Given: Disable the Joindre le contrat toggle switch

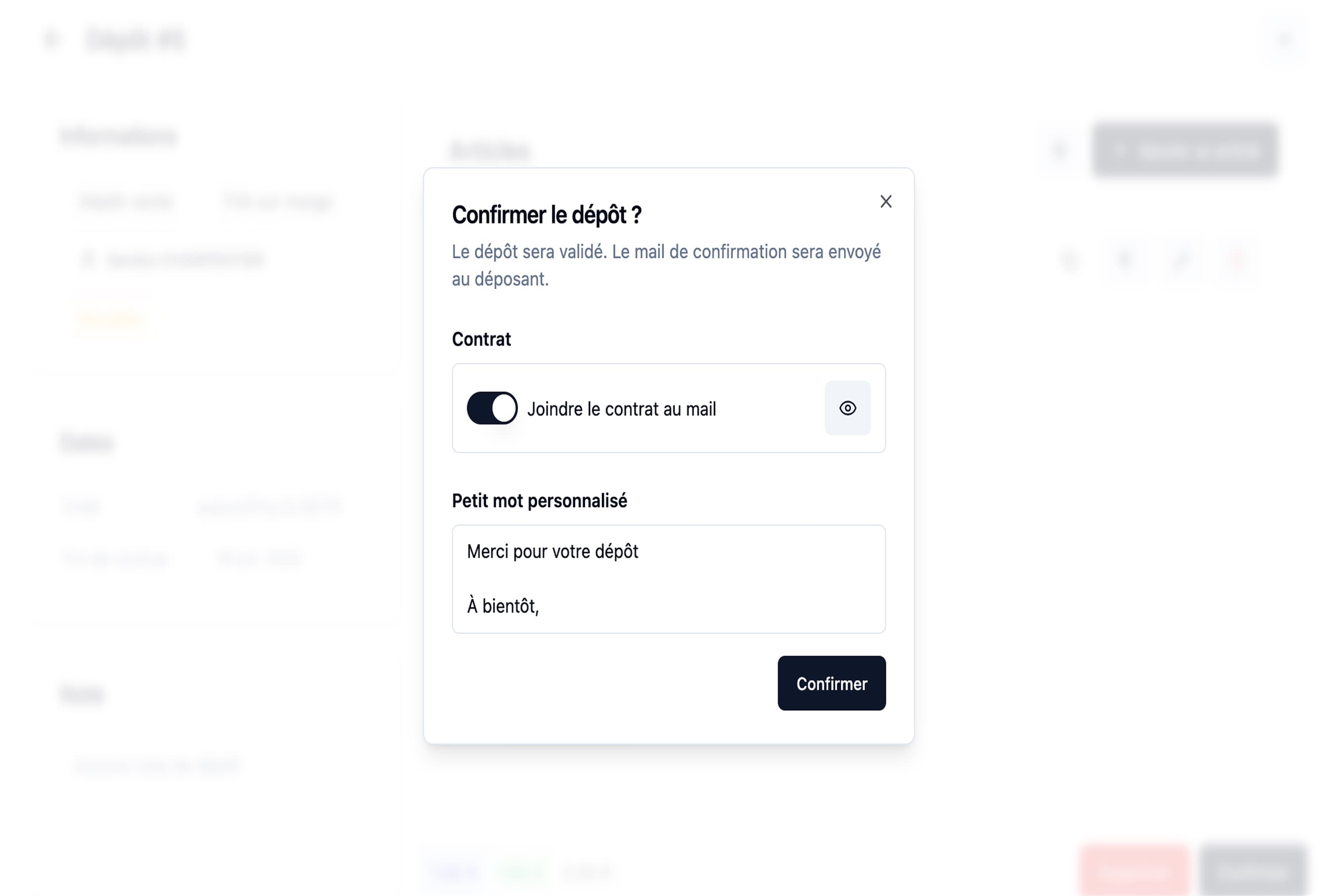Looking at the screenshot, I should tap(491, 408).
